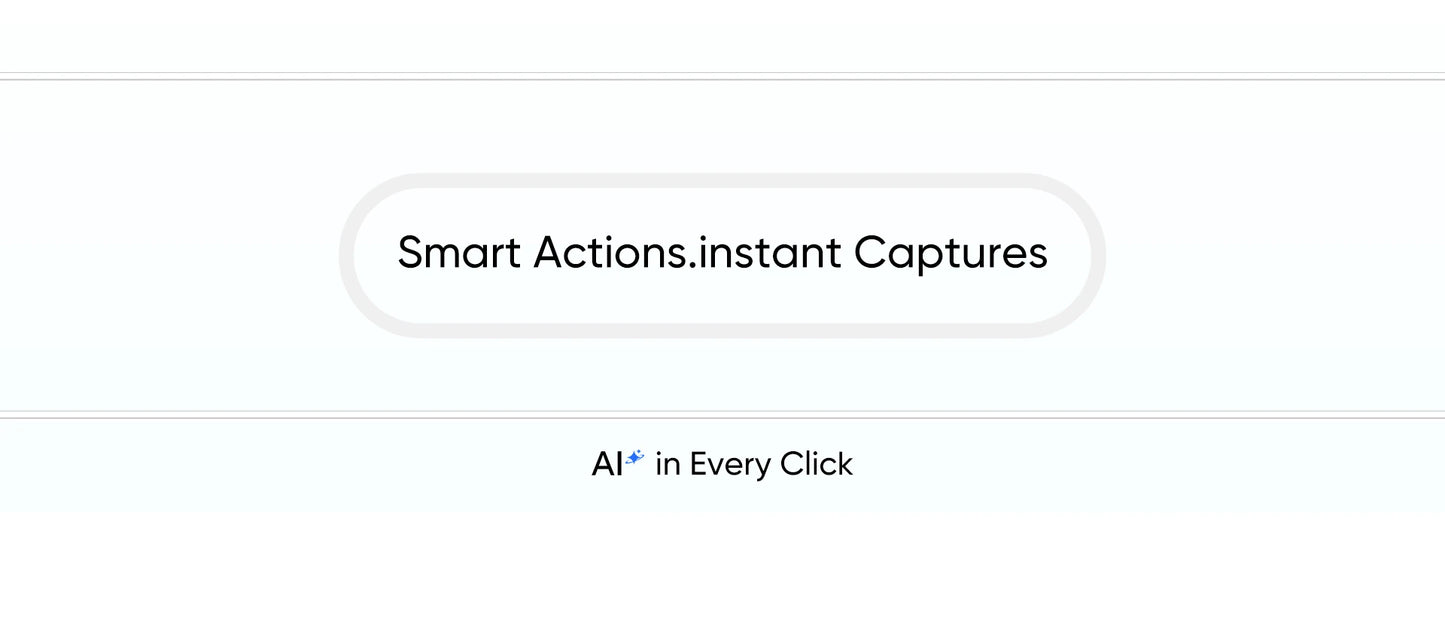Click the letter "S" starting "Smart"
Image resolution: width=1445 pixels, height=634 pixels.
click(x=408, y=253)
